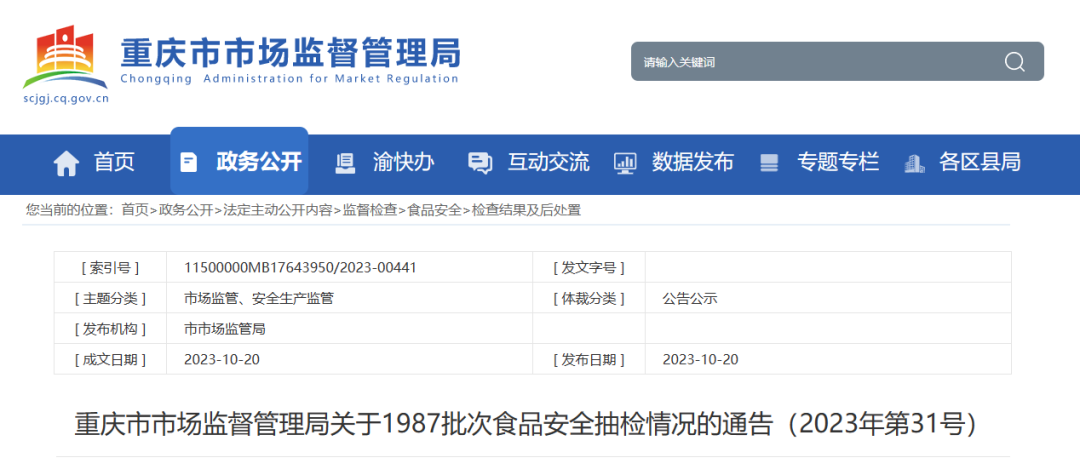Click the 成文日期 value 2023-10-20

coord(222,359)
